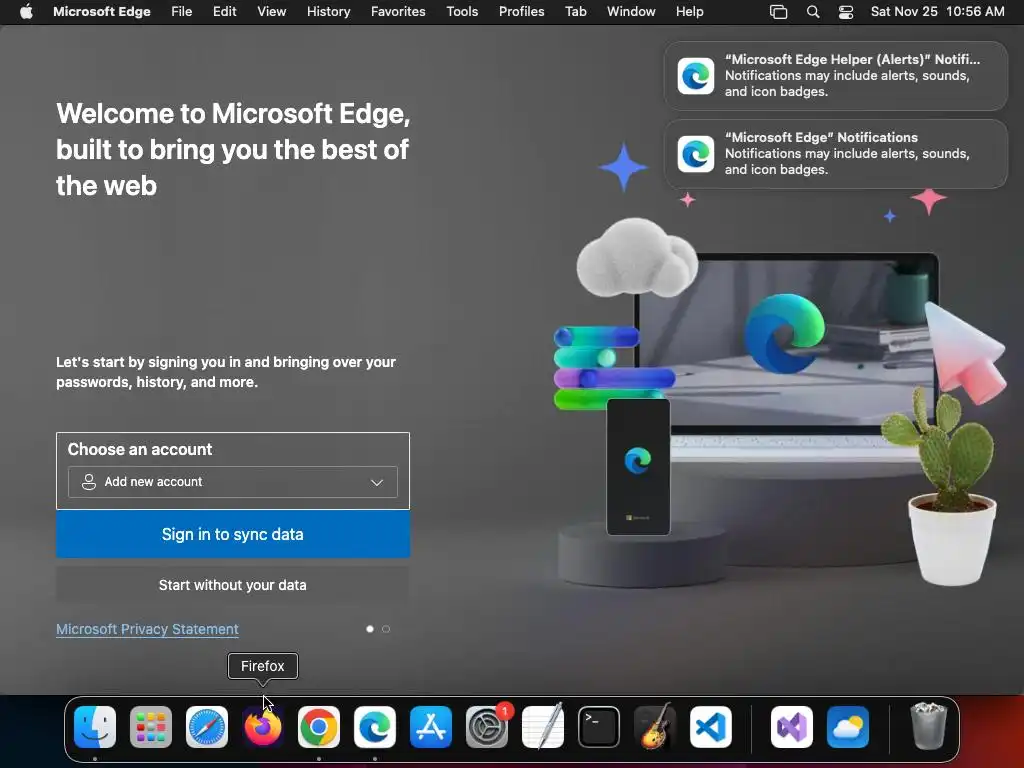Viewport: 1024px width, 768px height.
Task: Open Google Chrome from the dock
Action: pyautogui.click(x=319, y=727)
